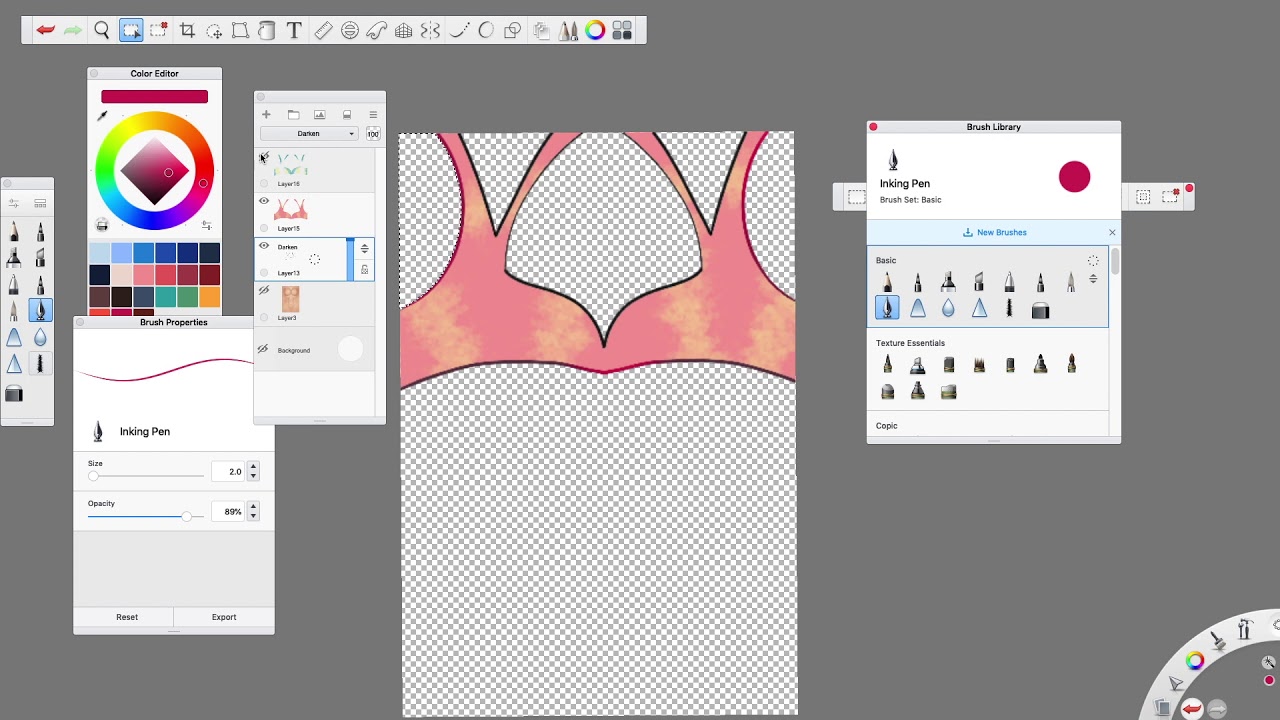The height and width of the screenshot is (720, 1280).
Task: Select the Pencil brush in Basic set
Action: (887, 284)
